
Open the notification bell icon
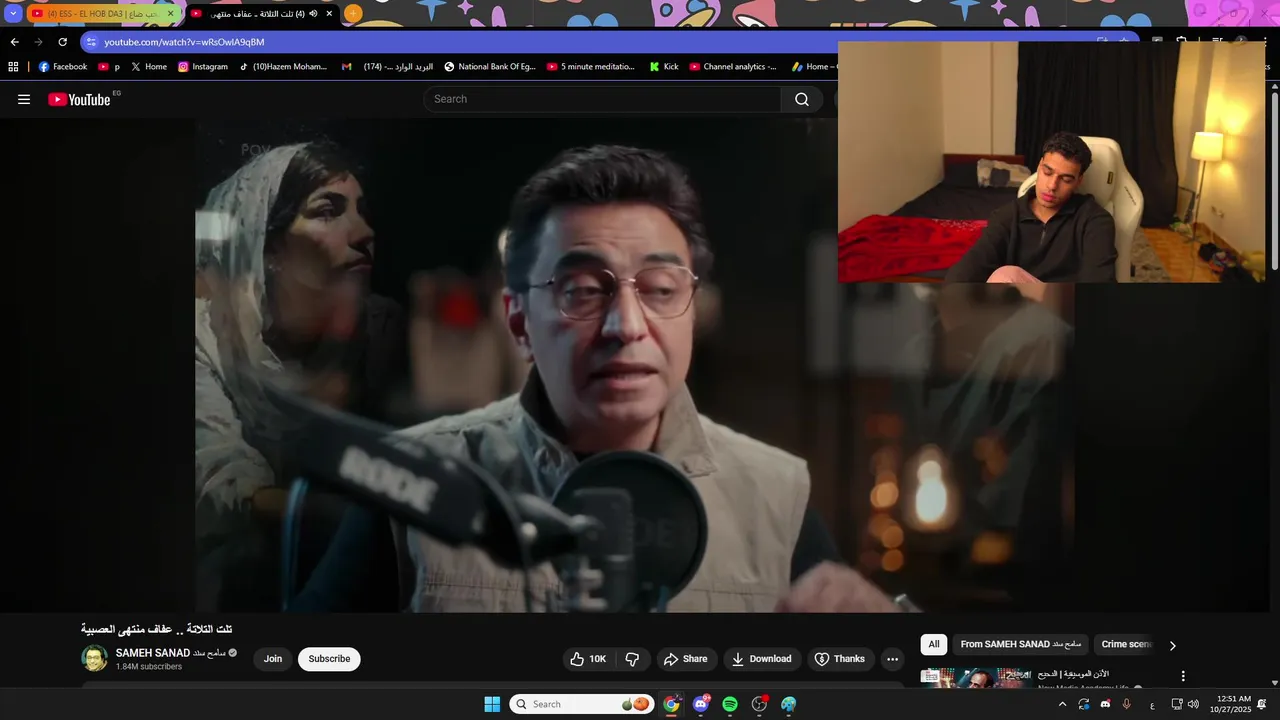1262,704
